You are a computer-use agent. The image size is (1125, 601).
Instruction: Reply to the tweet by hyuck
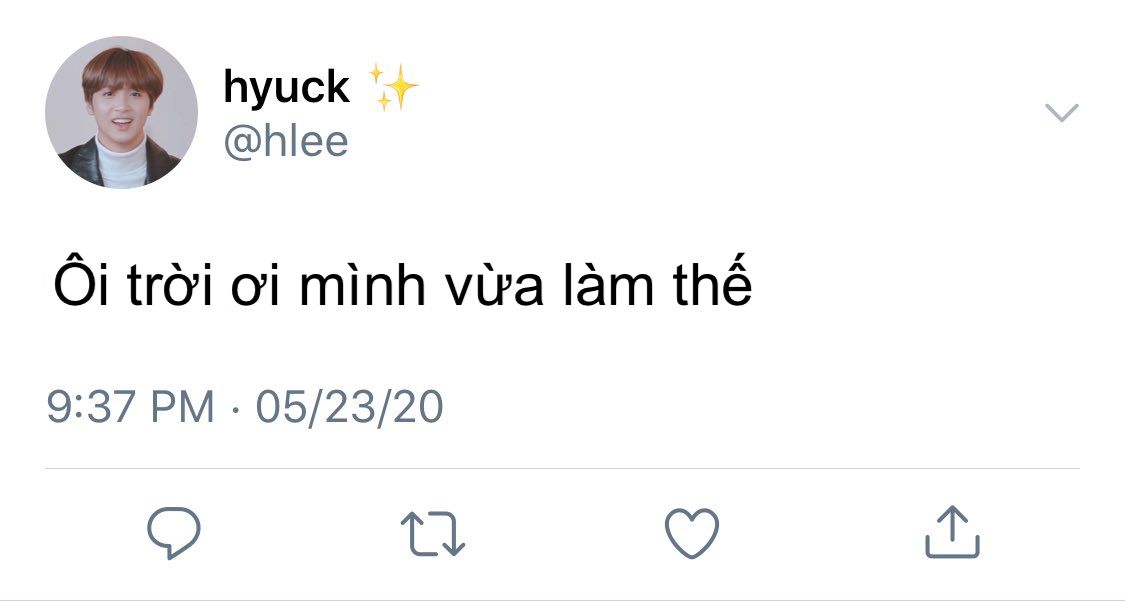coord(174,532)
